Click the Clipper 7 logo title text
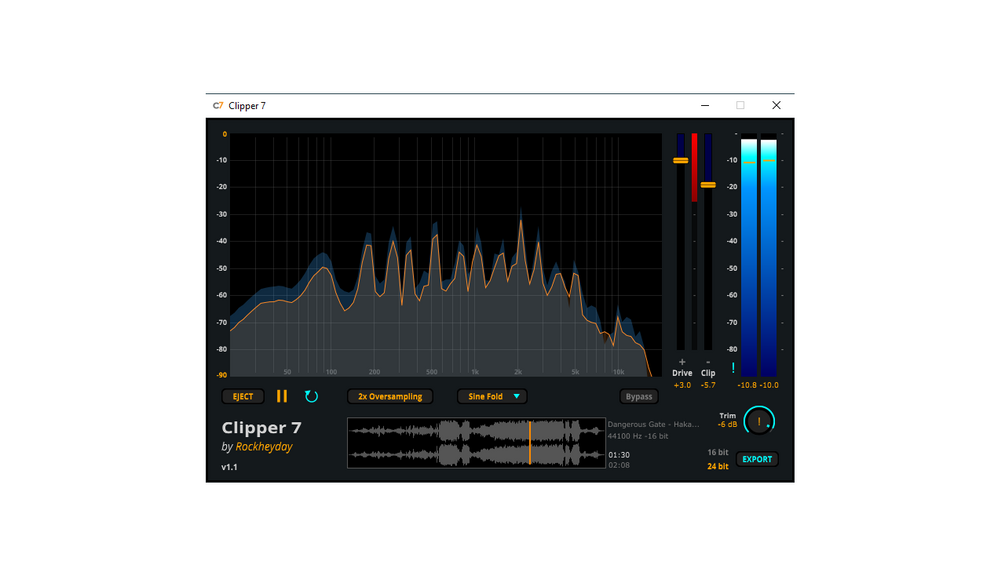This screenshot has height=565, width=1005. pos(262,427)
